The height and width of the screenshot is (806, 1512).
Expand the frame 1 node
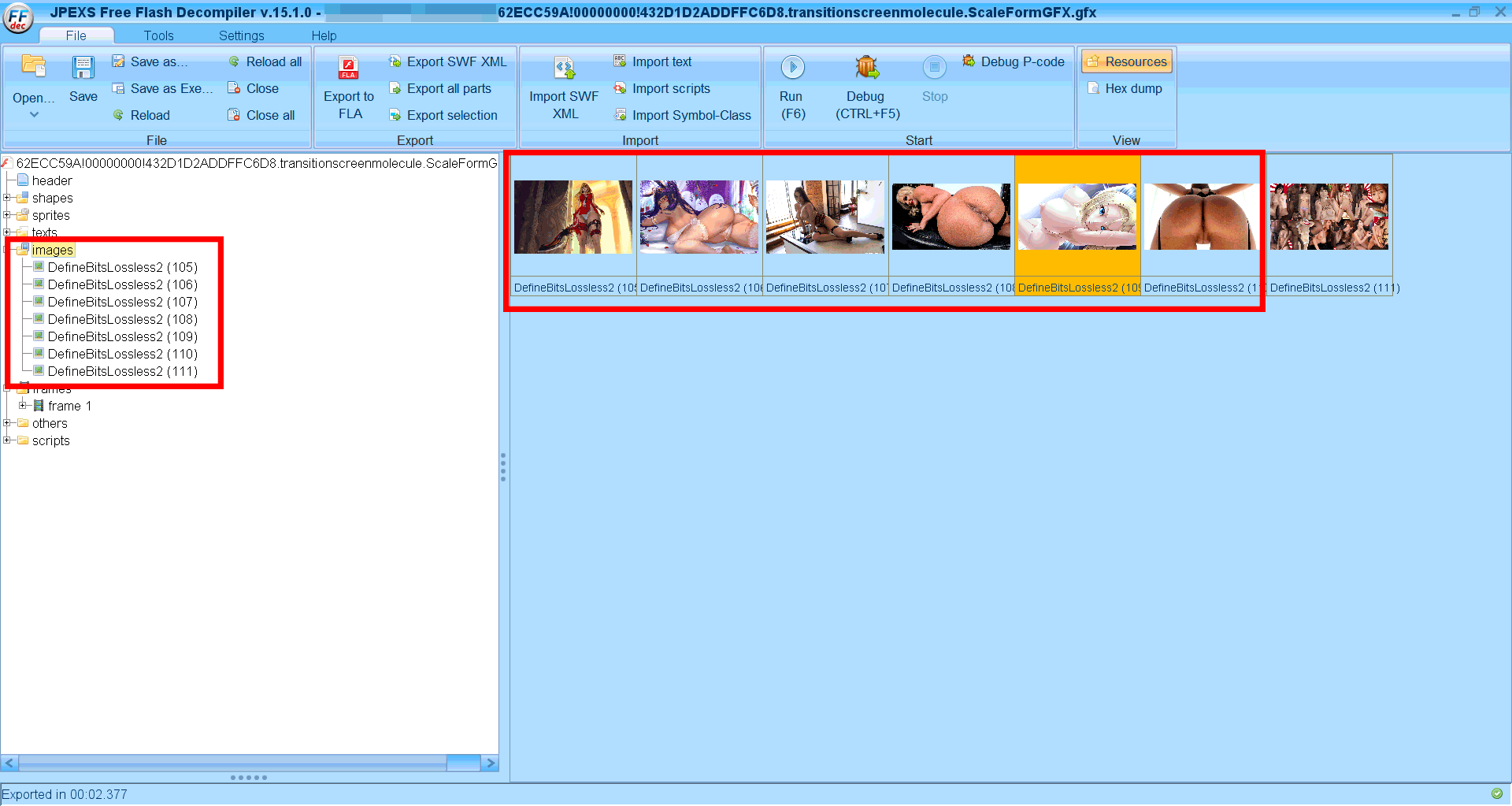pos(23,406)
